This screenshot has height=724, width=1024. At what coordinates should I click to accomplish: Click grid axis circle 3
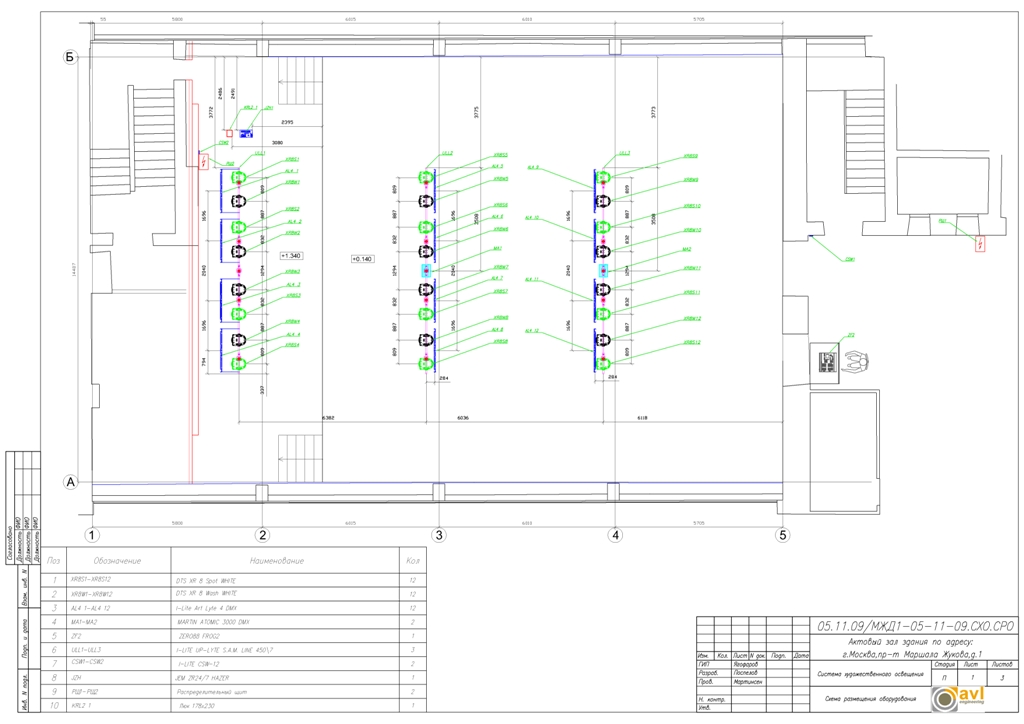pyautogui.click(x=439, y=535)
